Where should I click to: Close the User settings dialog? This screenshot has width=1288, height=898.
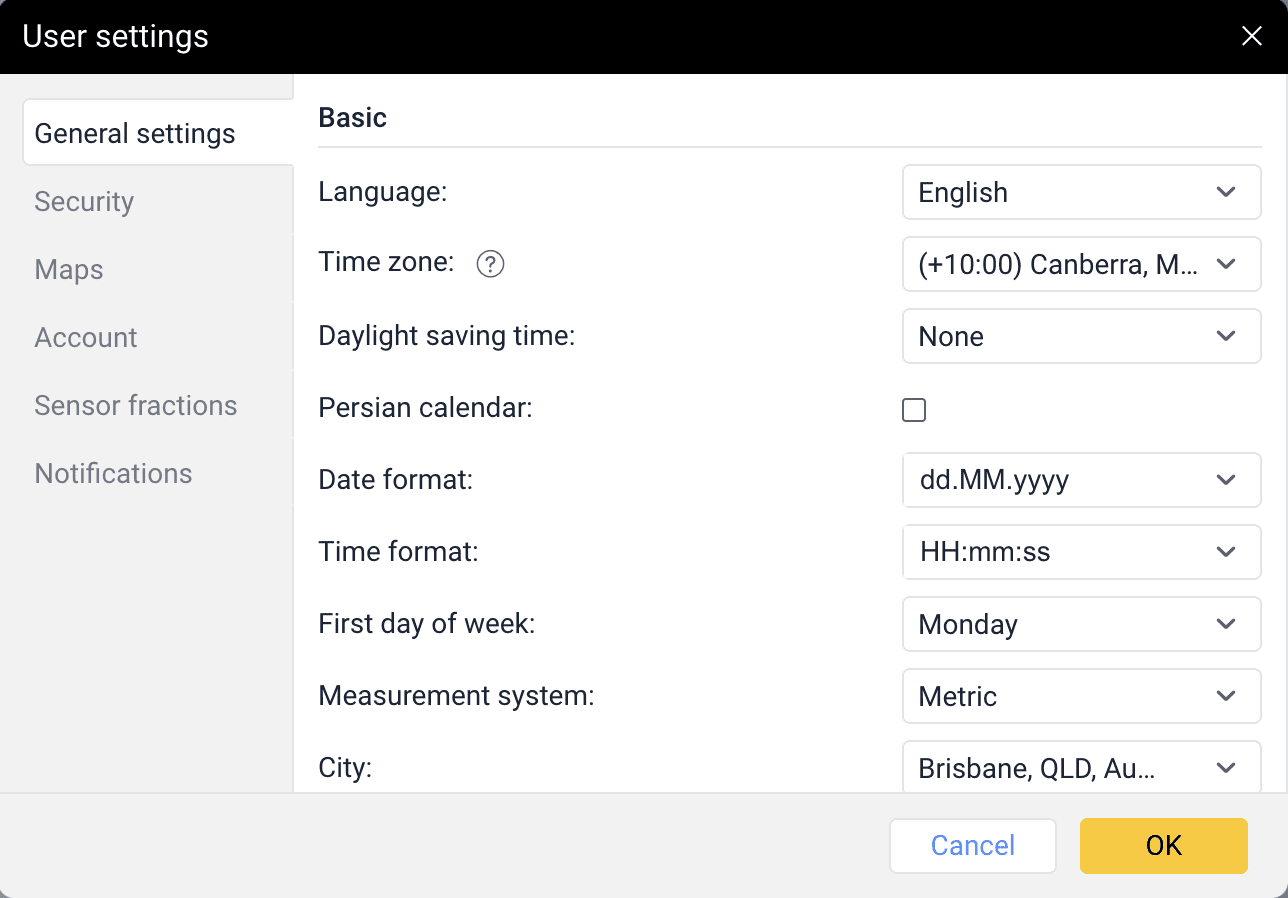coord(1251,37)
